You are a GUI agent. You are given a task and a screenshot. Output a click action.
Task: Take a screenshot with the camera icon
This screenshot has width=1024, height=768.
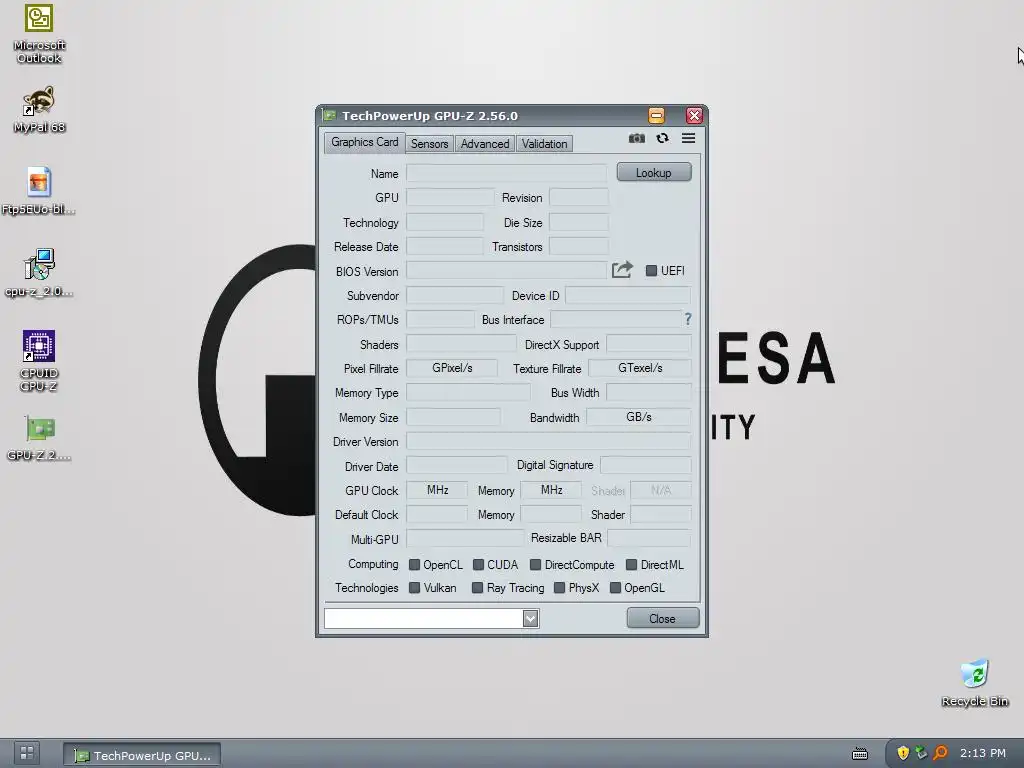[636, 138]
